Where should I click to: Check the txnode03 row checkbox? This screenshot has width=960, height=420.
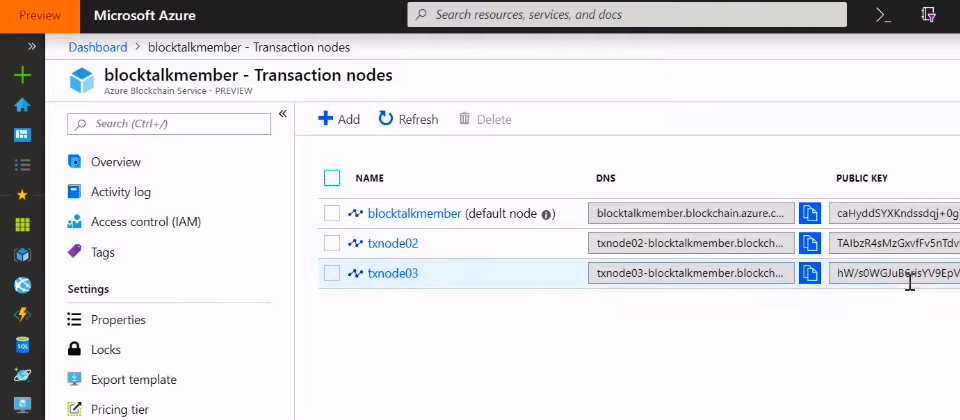[332, 273]
